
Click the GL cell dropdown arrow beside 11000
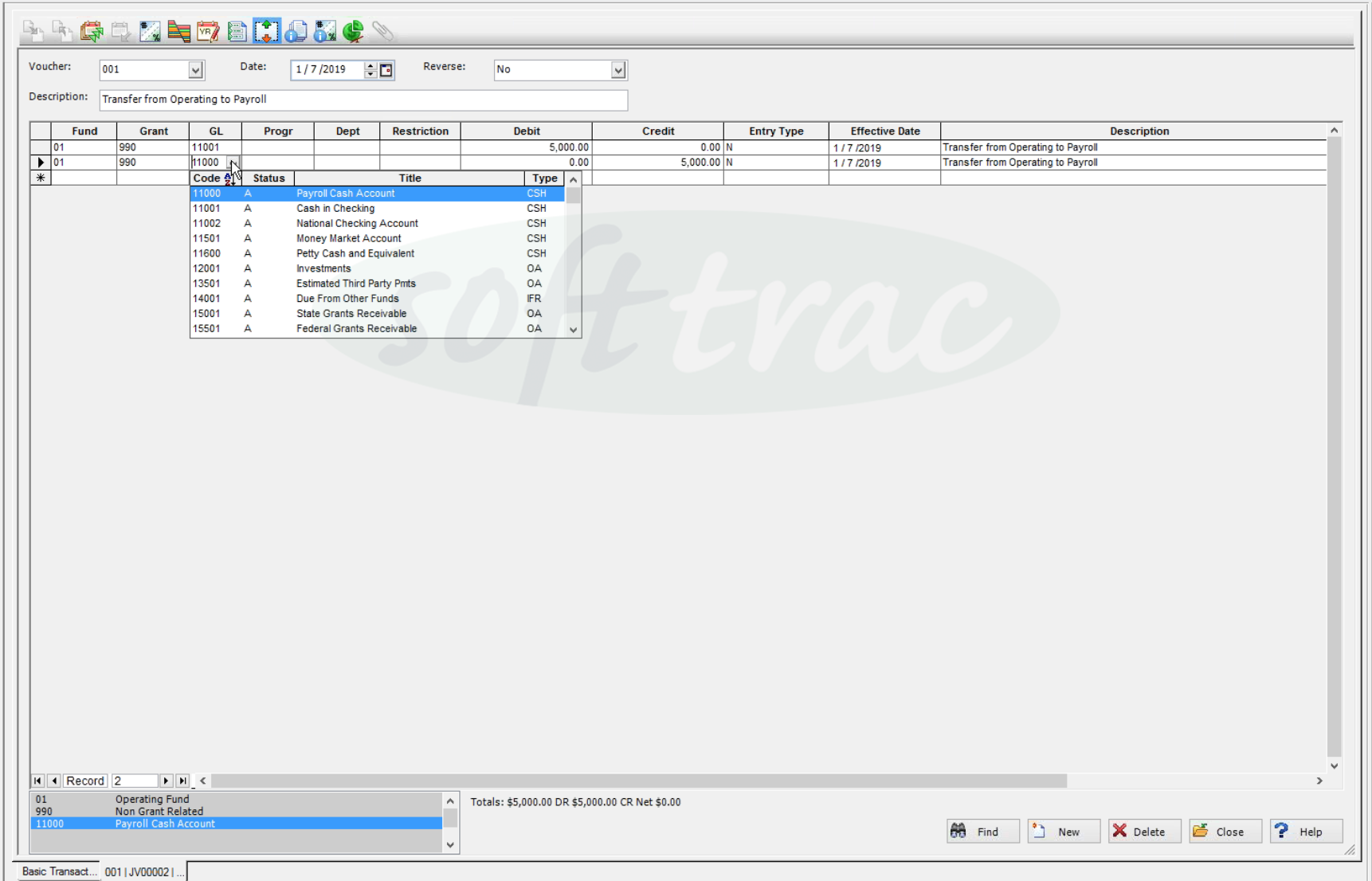233,162
